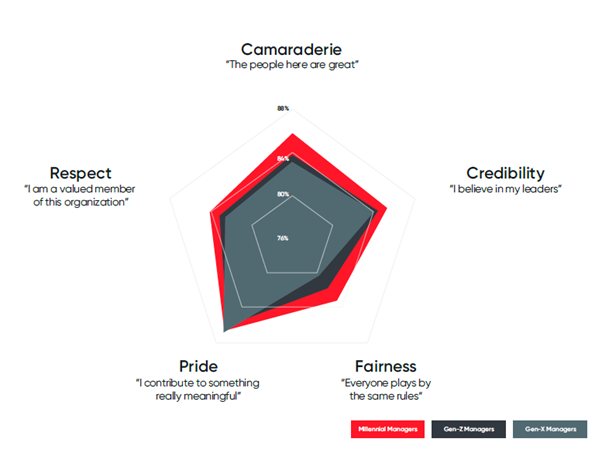Click the 88% gridline label
The height and width of the screenshot is (449, 602).
pyautogui.click(x=283, y=108)
